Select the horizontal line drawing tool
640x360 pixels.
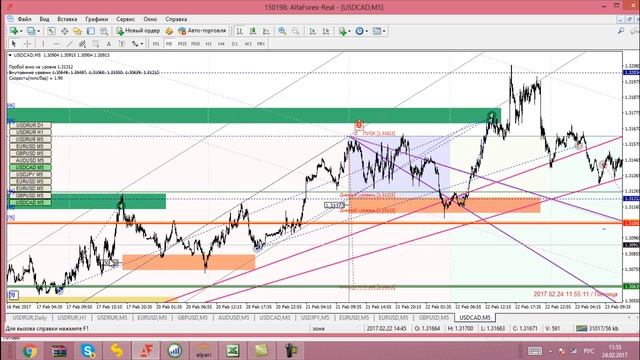click(56, 44)
